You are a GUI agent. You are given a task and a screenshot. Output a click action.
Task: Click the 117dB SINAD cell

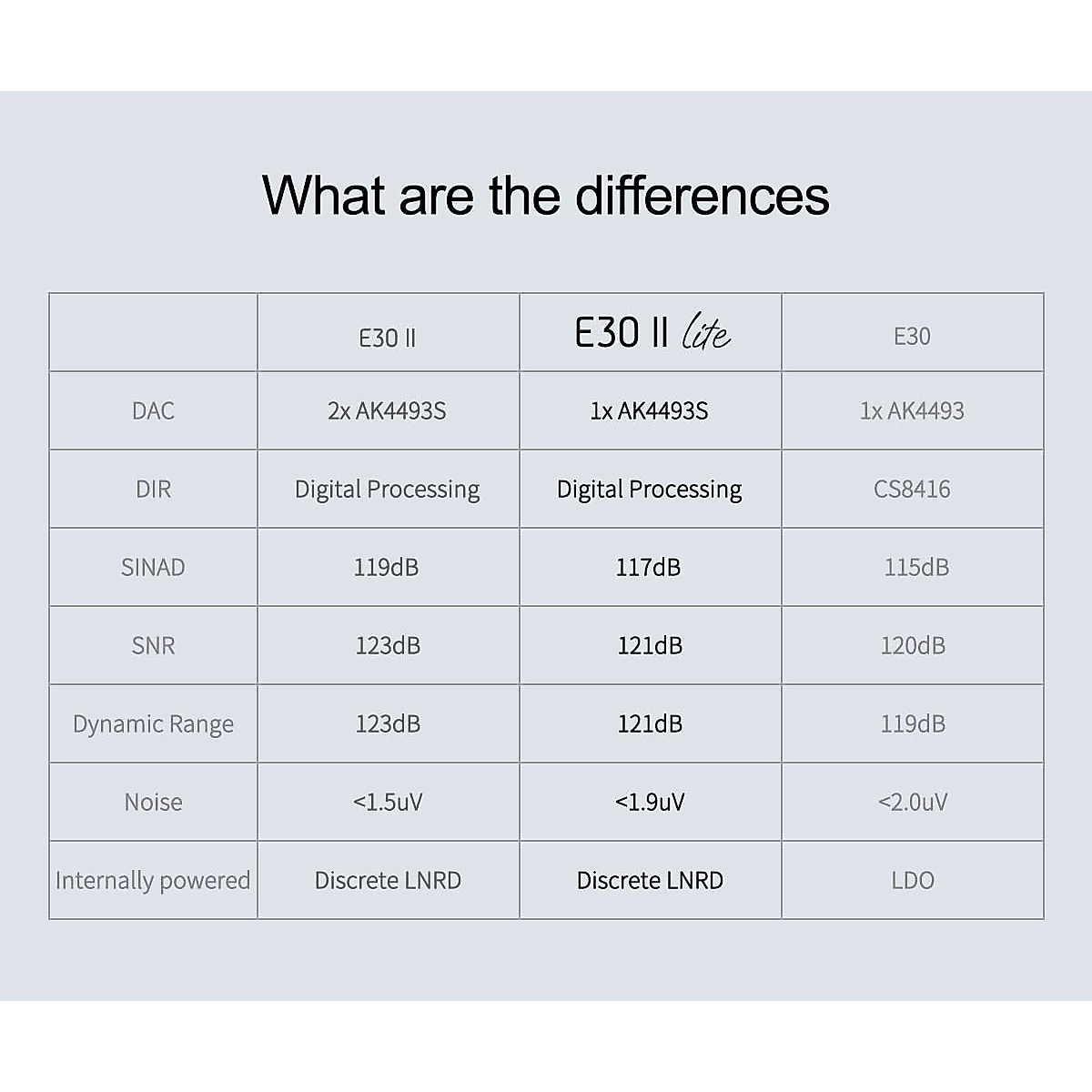[649, 568]
